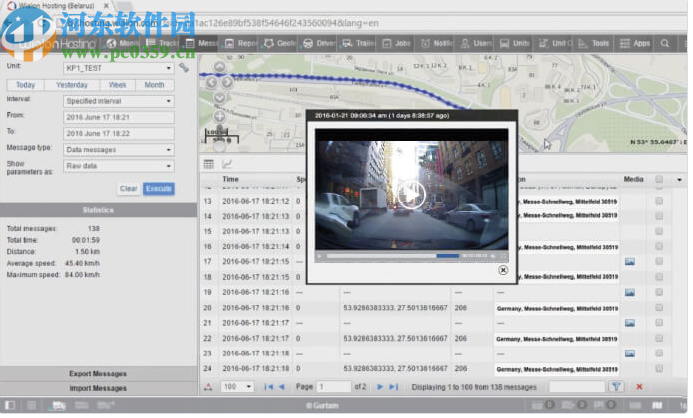The image size is (693, 418).
Task: Tick checkbox for row 19
Action: pos(659,293)
